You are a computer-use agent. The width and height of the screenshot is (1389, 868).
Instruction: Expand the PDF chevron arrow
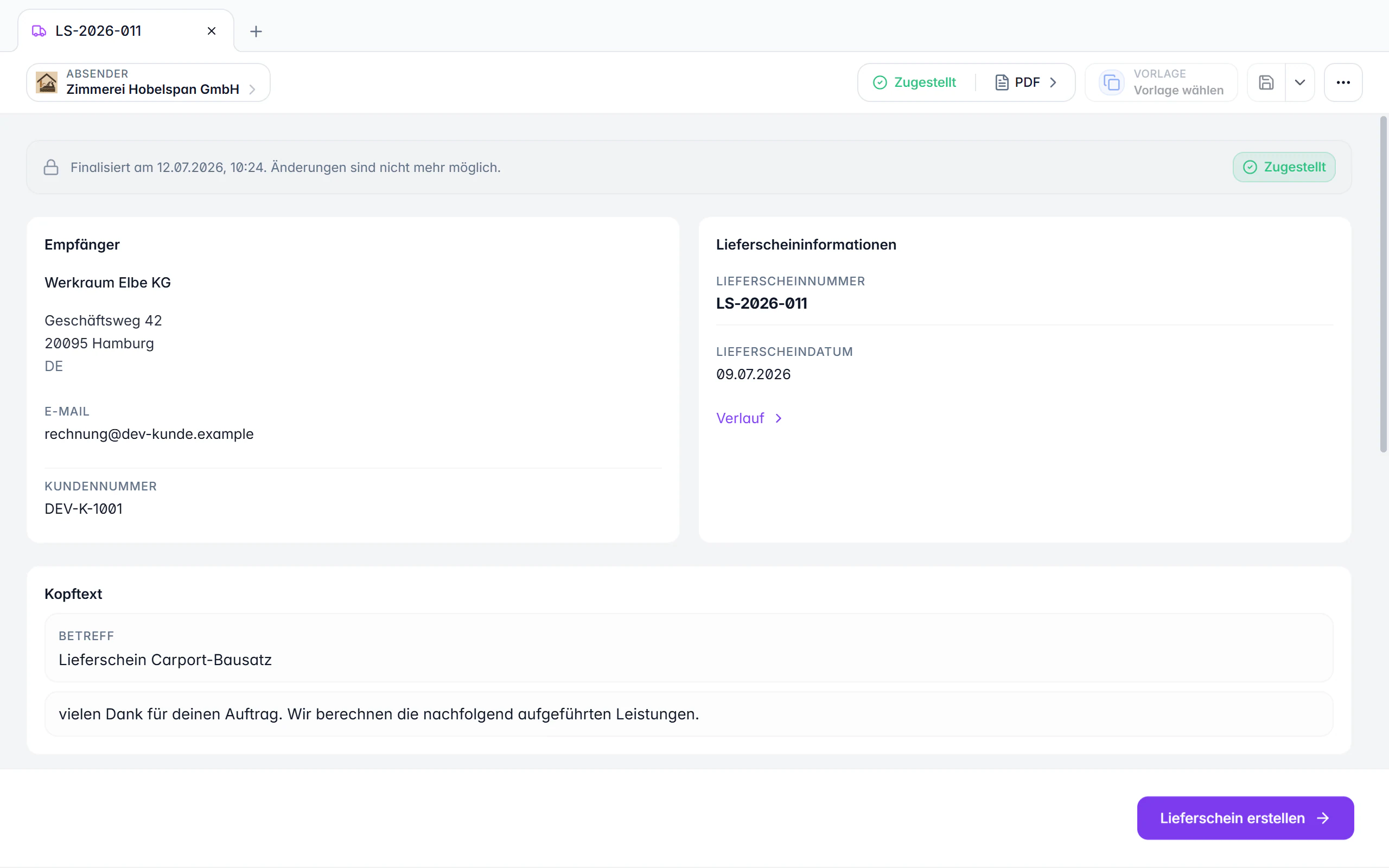1053,82
